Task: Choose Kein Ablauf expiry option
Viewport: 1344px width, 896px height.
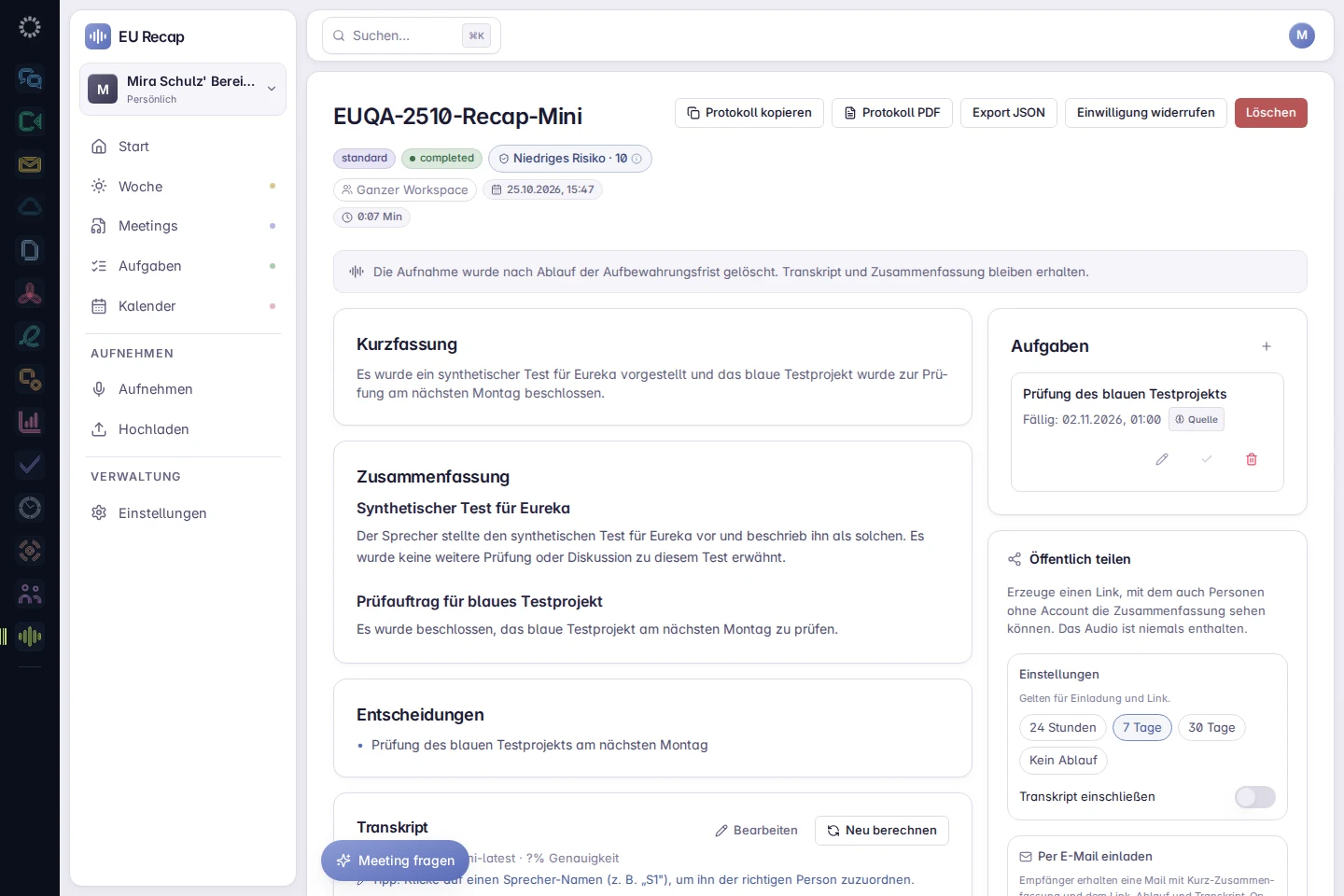Action: [x=1063, y=761]
